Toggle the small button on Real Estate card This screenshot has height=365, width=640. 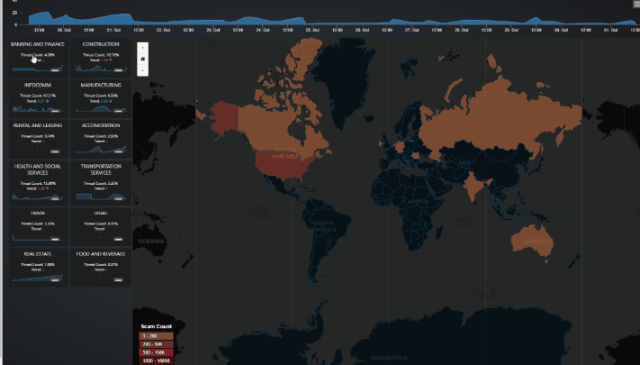[x=55, y=280]
